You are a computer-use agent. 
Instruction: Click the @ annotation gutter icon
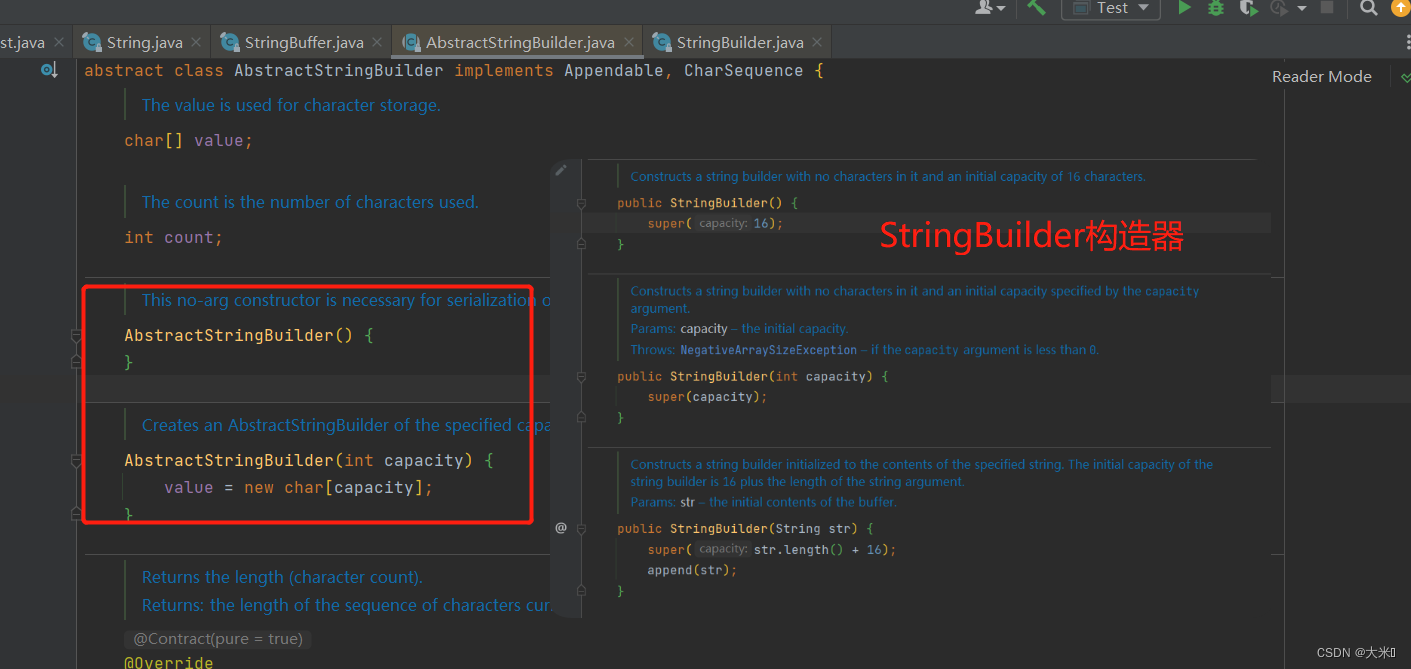561,527
